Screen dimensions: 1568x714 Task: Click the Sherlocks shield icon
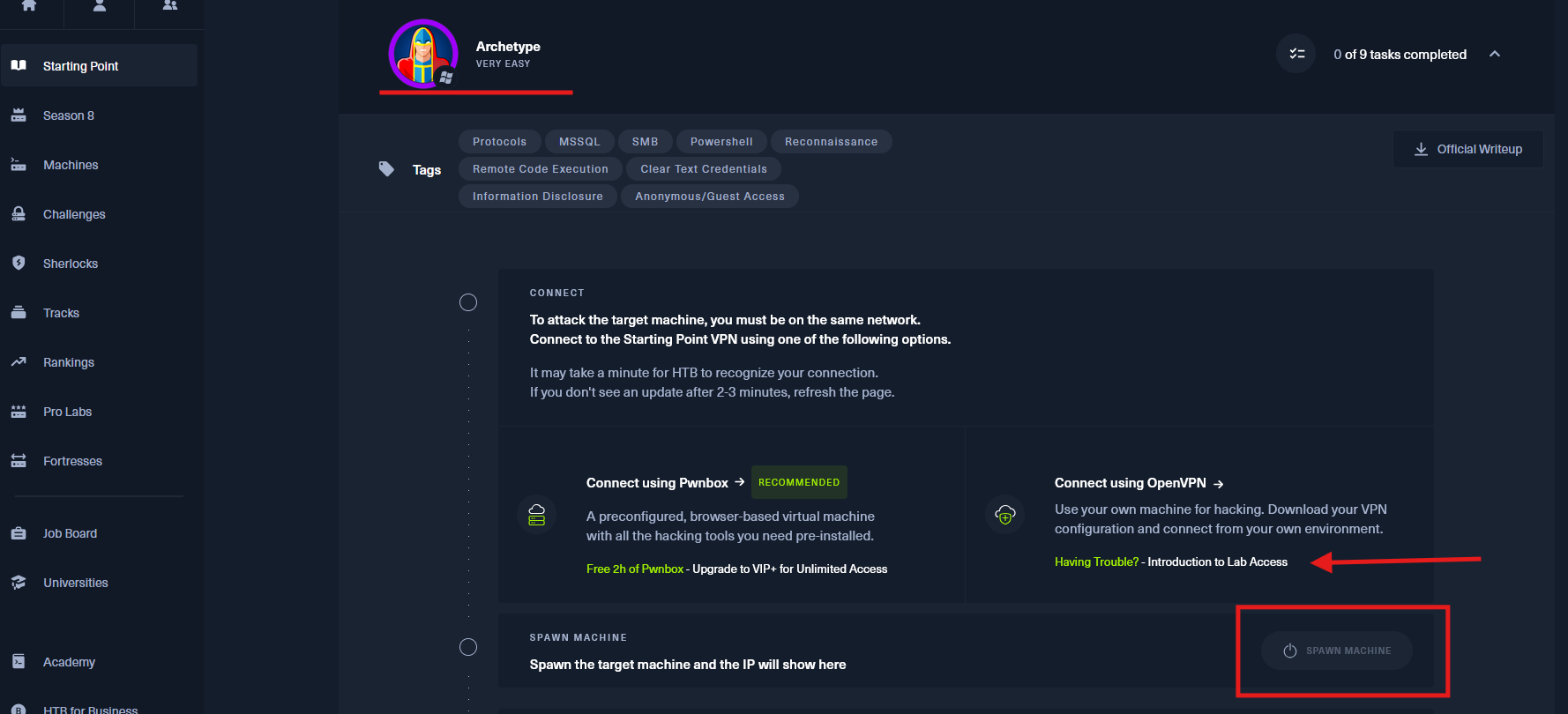click(19, 263)
